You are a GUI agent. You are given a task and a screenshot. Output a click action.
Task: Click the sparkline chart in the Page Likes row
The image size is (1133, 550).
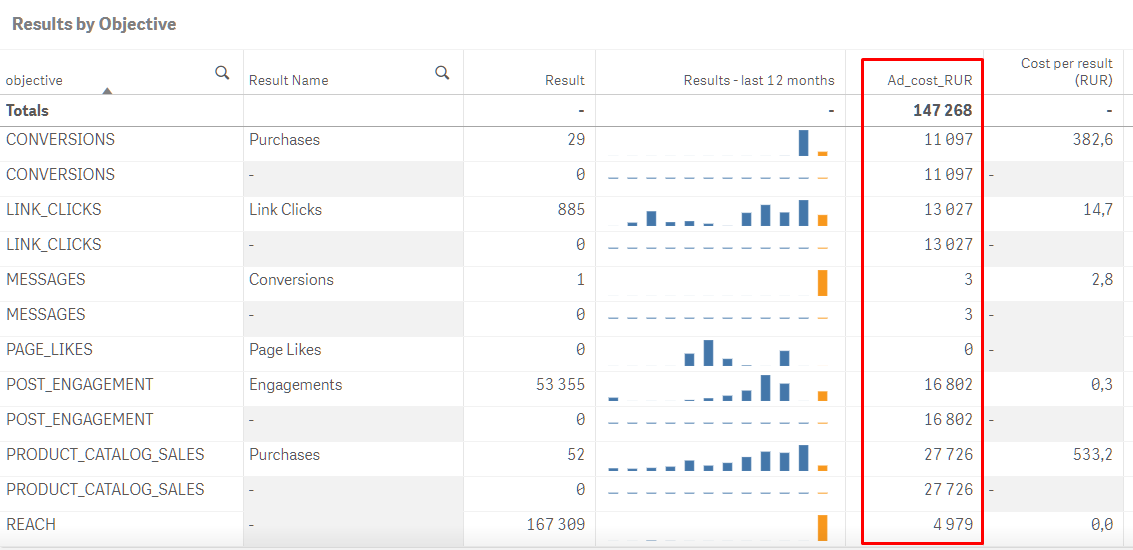point(720,352)
